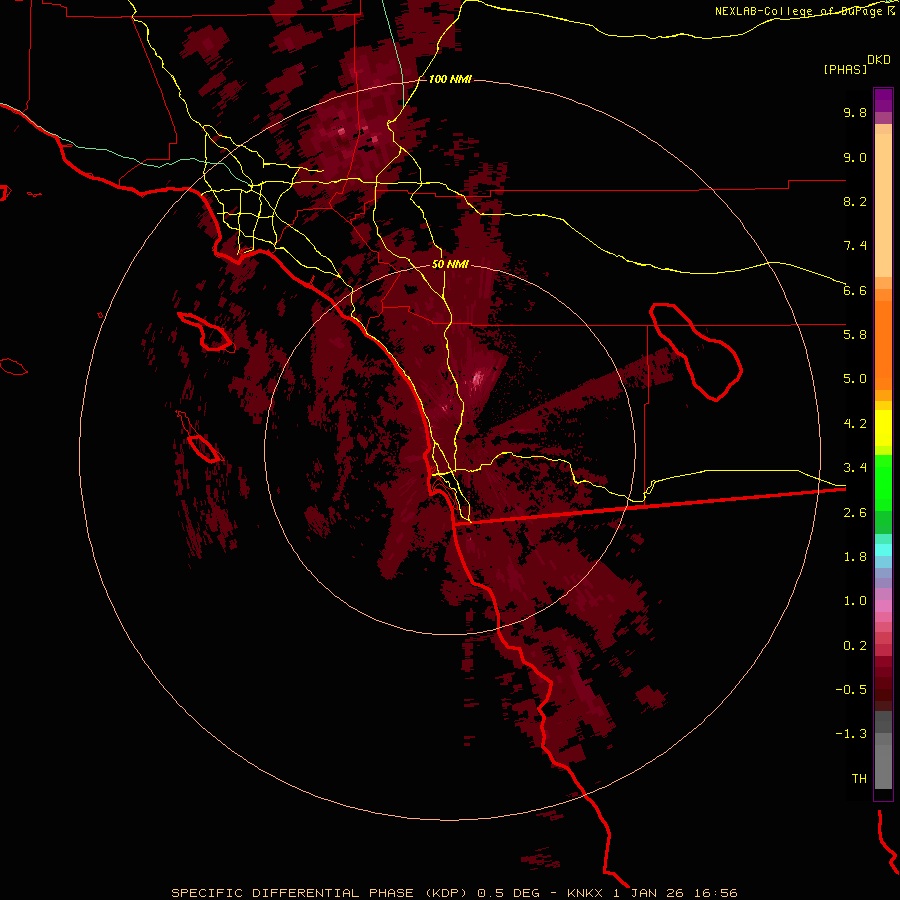
Task: Click the 1.0 value on color scale
Action: tap(855, 601)
